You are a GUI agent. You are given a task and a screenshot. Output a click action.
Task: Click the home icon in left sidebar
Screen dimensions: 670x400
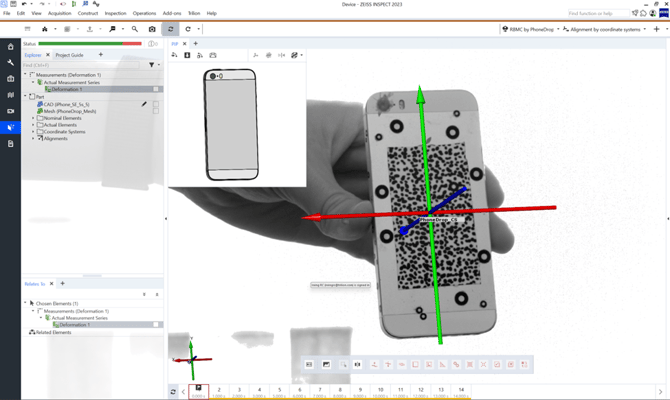[x=10, y=46]
